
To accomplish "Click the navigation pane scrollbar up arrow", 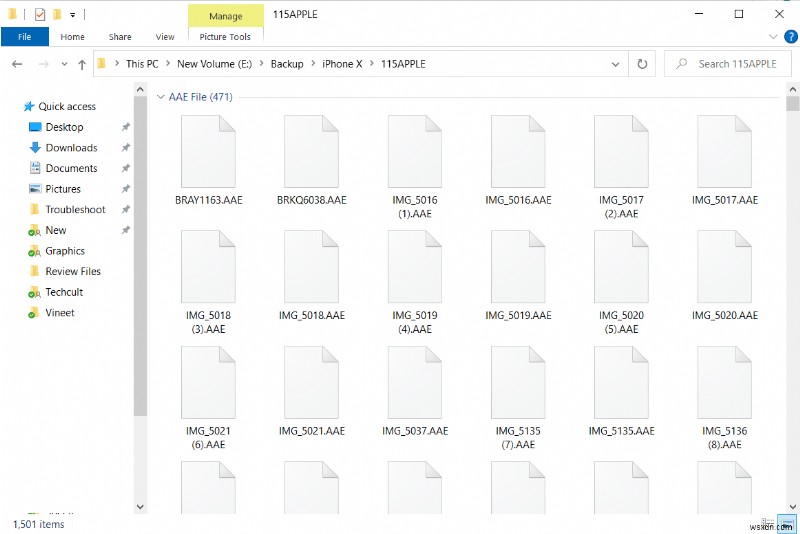I will pyautogui.click(x=140, y=89).
